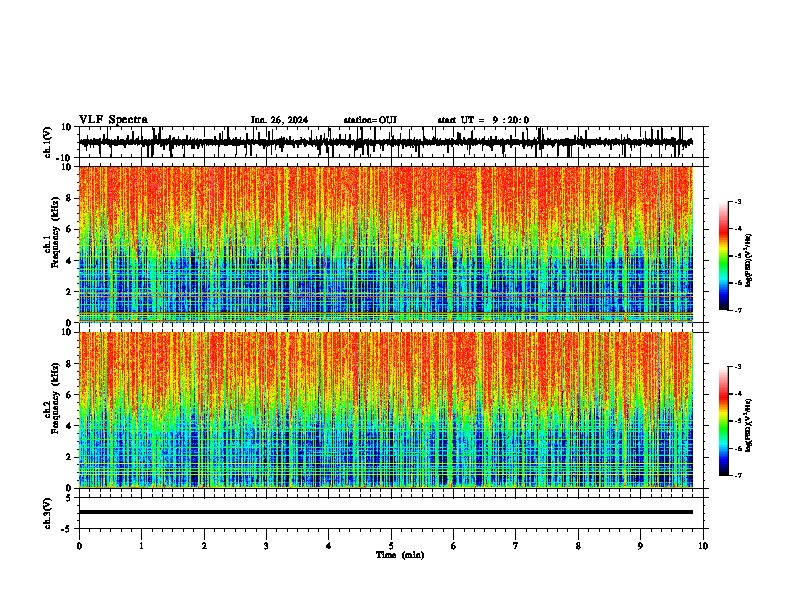The width and height of the screenshot is (792, 612).
Task: Click inside the ch.2 spectrogram panel
Action: (x=385, y=410)
